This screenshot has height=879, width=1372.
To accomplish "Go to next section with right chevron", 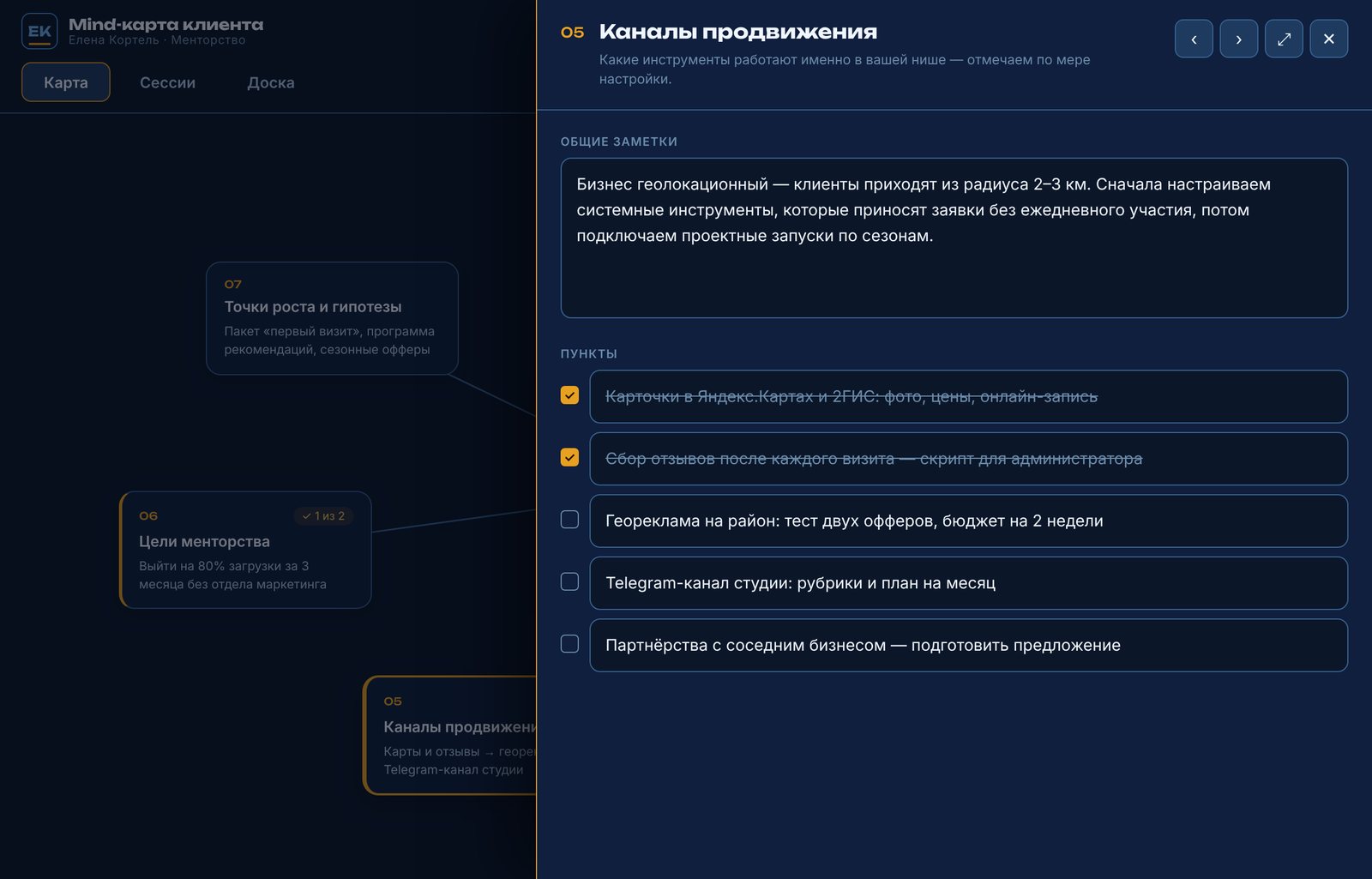I will 1238,39.
